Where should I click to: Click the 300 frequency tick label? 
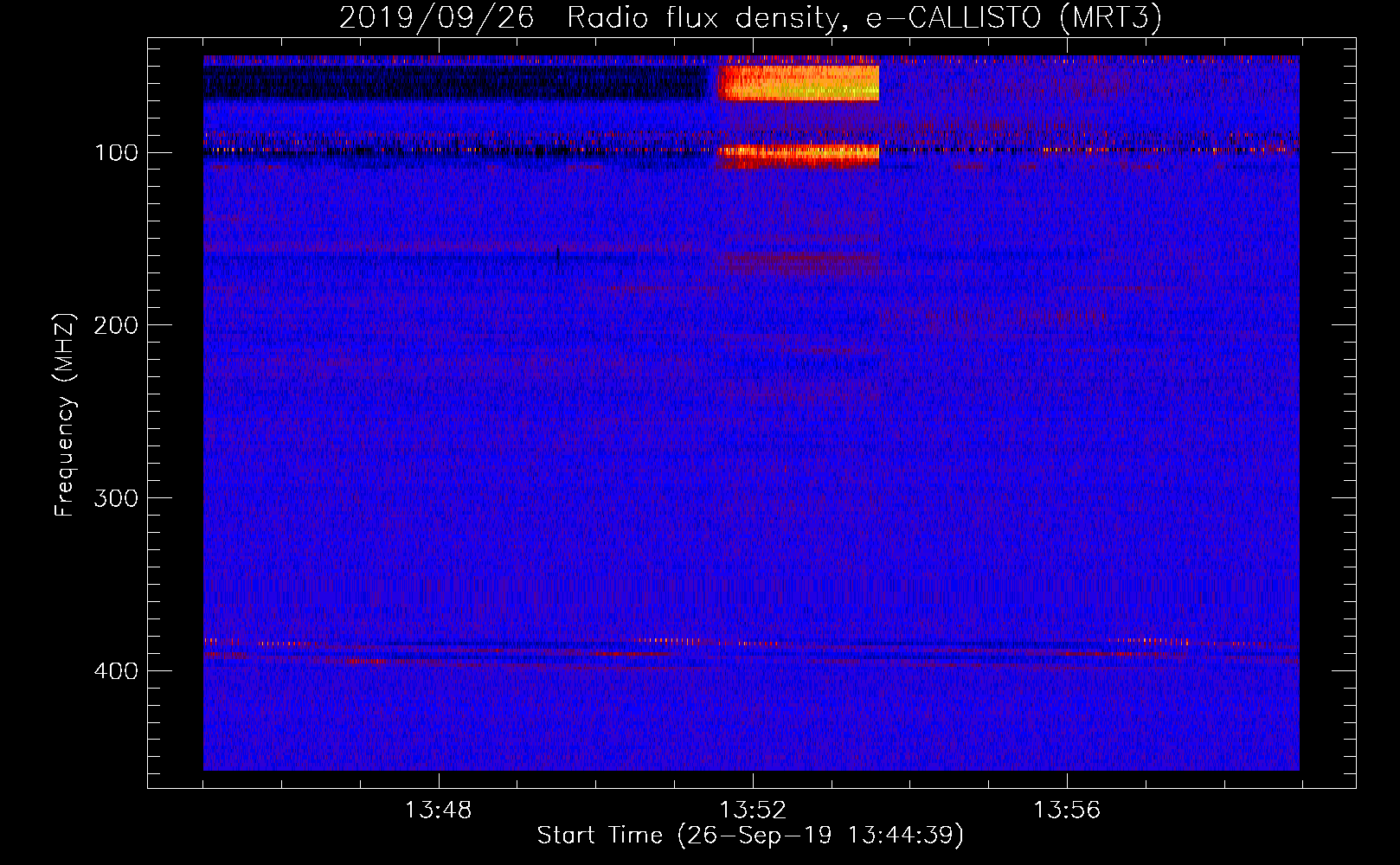point(117,498)
